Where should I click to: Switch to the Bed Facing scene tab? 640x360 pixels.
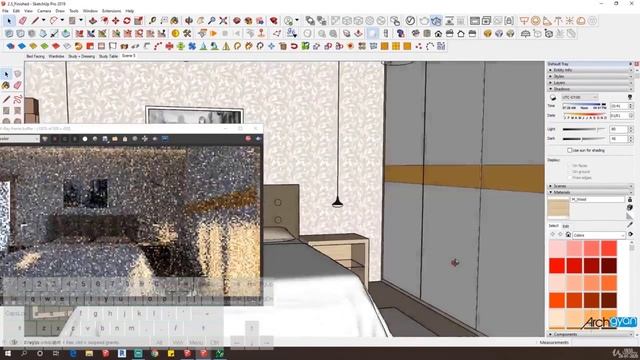(35, 56)
